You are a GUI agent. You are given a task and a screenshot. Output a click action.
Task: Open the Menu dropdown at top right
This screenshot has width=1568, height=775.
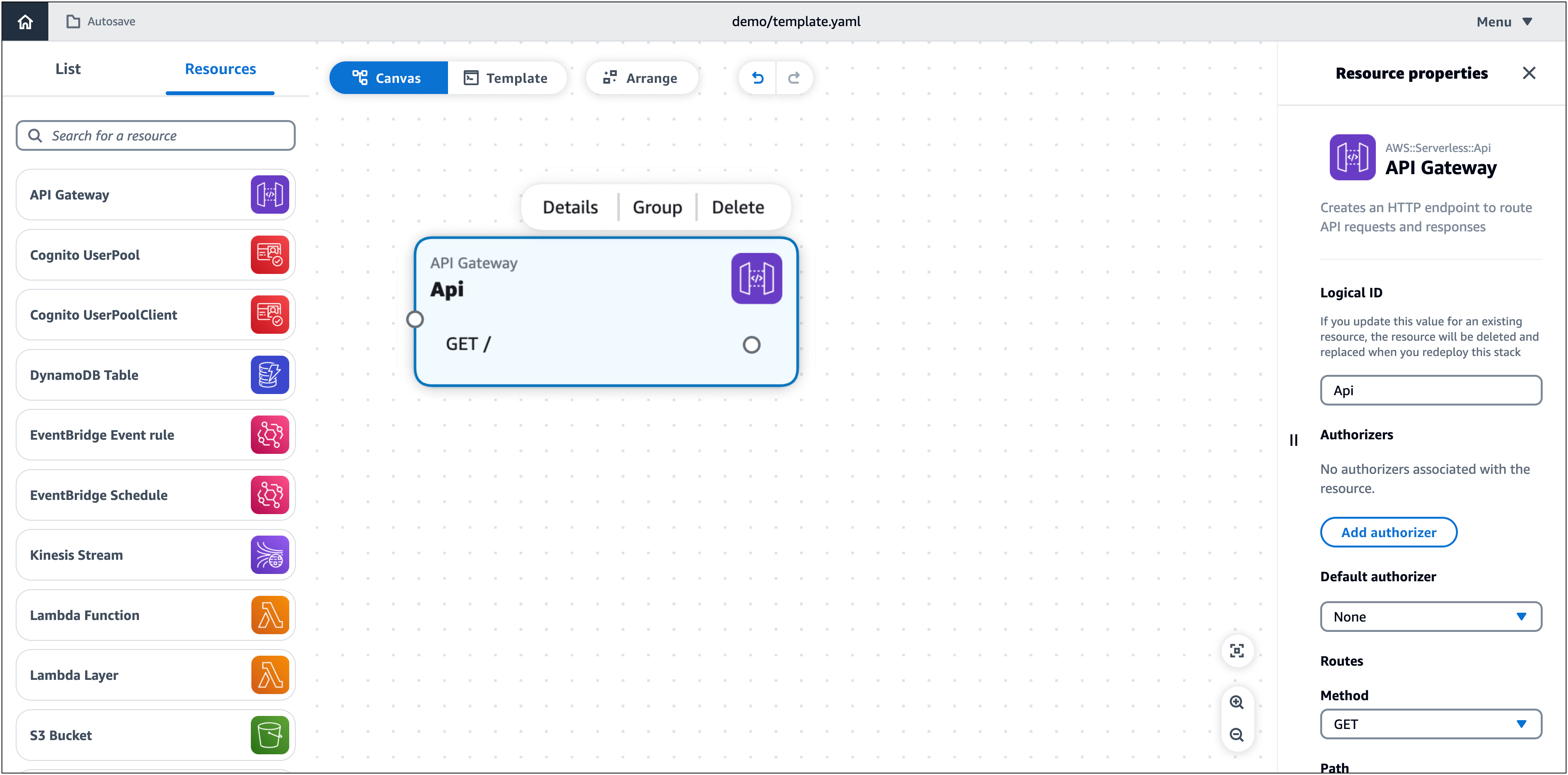tap(1504, 21)
